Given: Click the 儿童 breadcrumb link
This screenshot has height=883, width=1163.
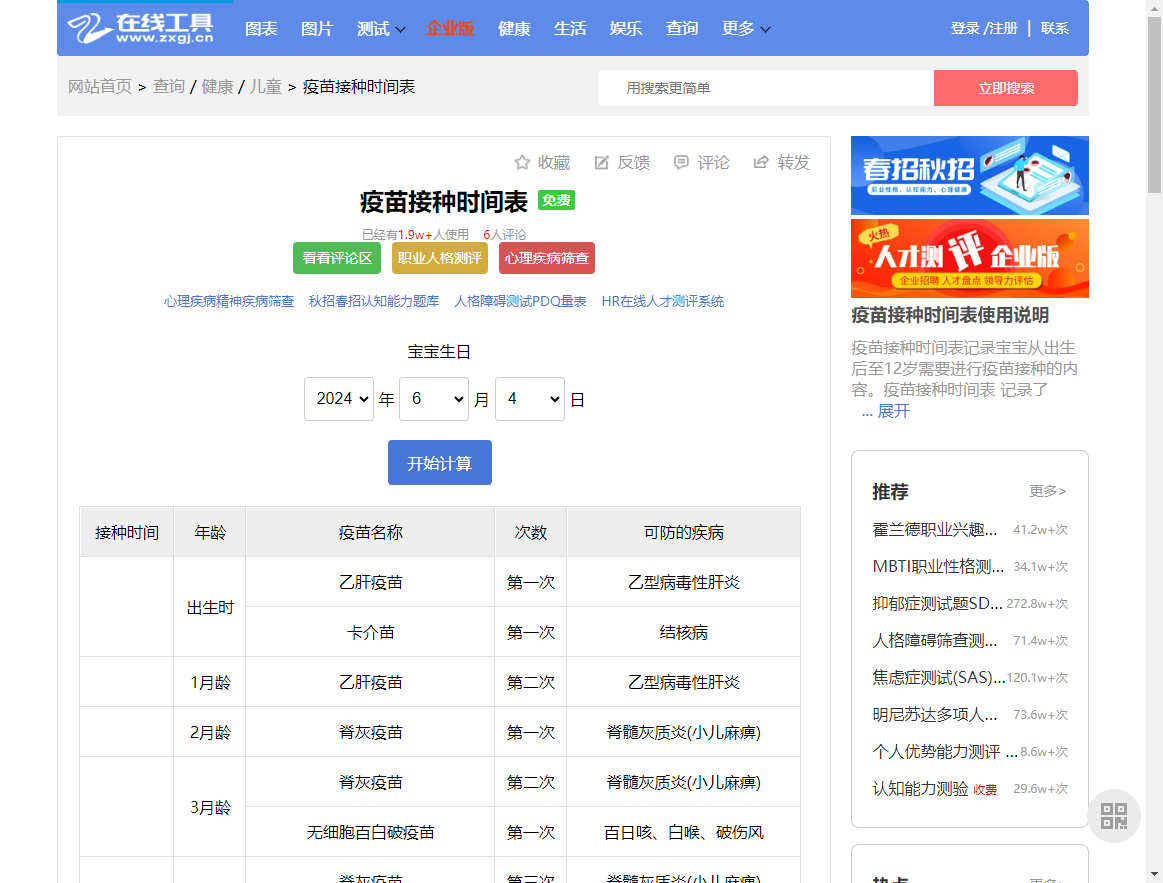Looking at the screenshot, I should click(x=266, y=87).
